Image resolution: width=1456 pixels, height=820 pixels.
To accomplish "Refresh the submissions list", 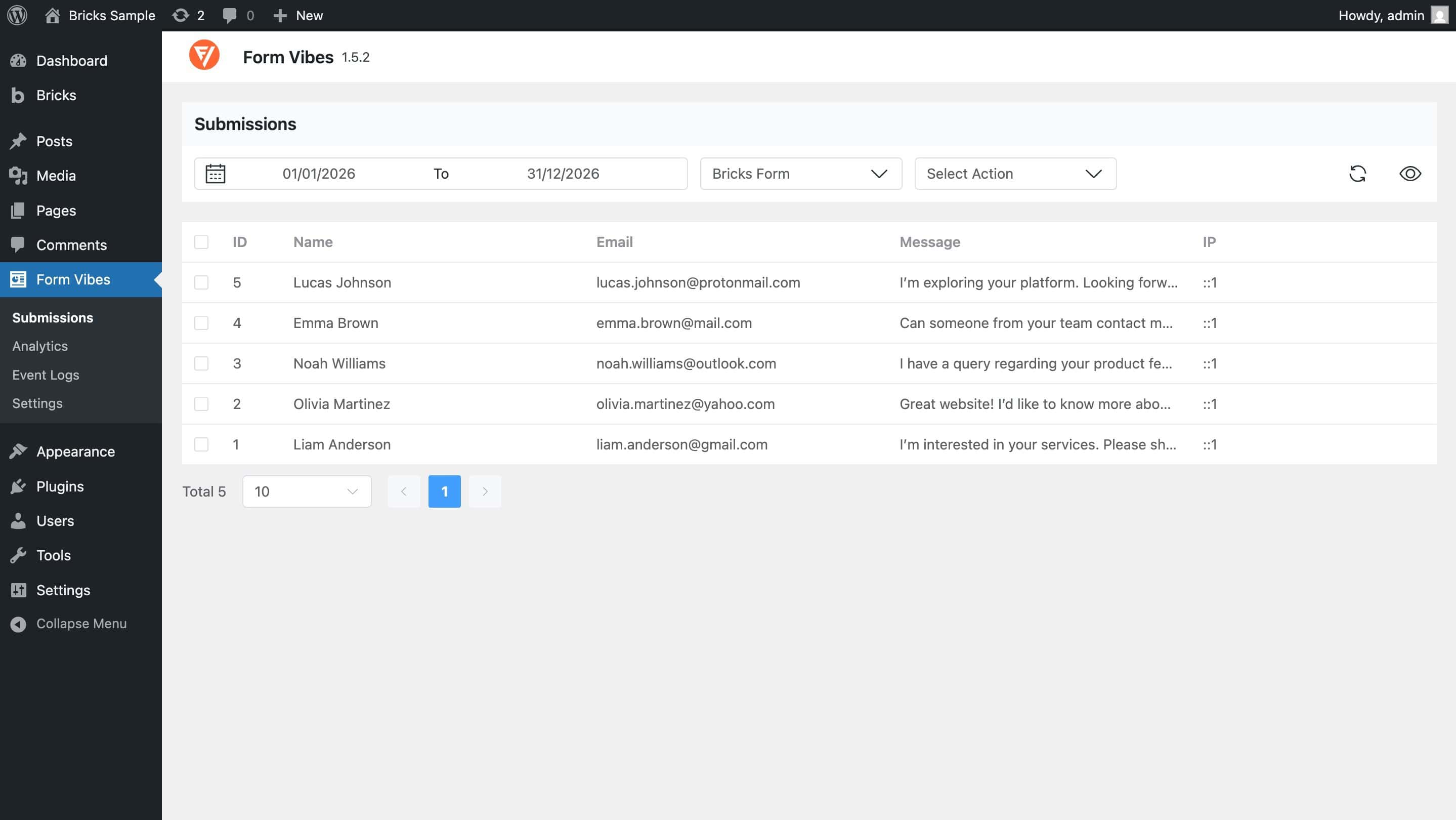I will pyautogui.click(x=1358, y=174).
